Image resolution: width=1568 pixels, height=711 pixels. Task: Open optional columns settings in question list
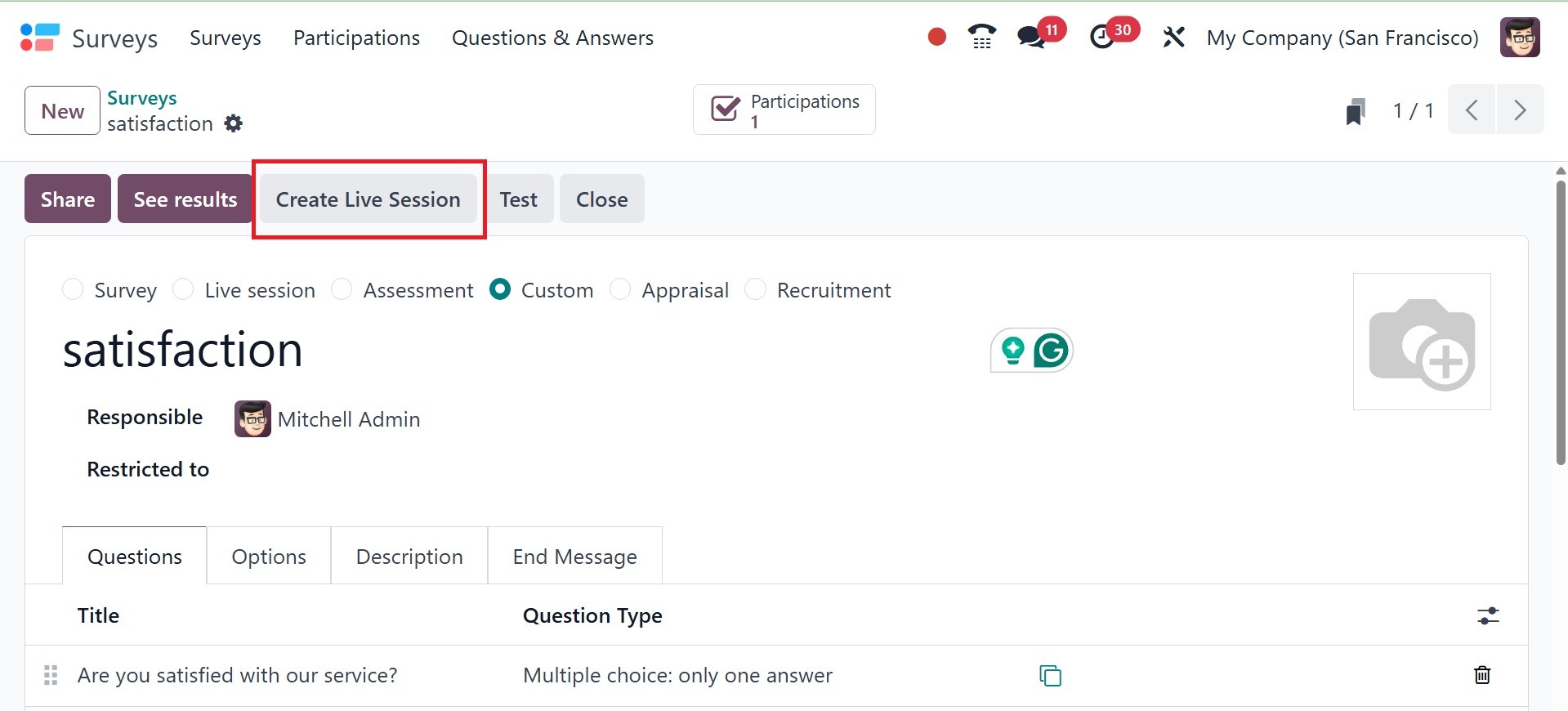(1488, 615)
